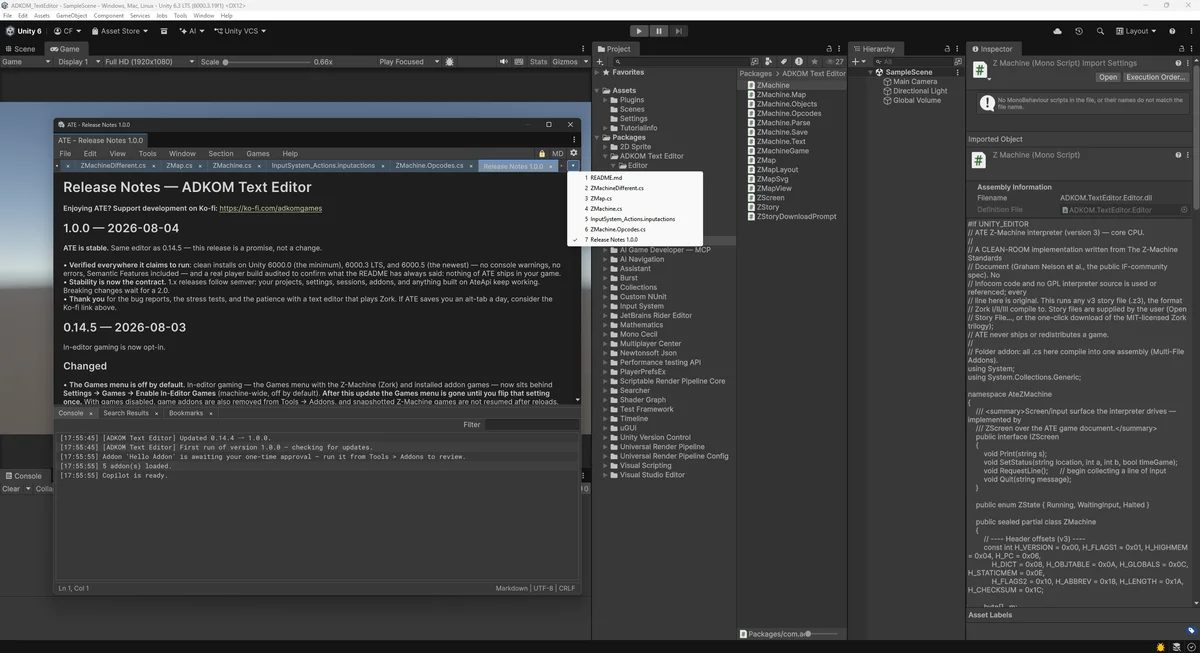Switch to the ZMachine.Opcodes.cs tab
The width and height of the screenshot is (1200, 653).
pyautogui.click(x=429, y=166)
